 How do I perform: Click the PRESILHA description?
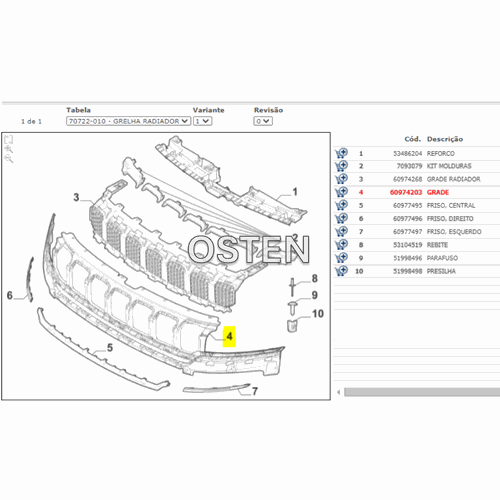(441, 271)
